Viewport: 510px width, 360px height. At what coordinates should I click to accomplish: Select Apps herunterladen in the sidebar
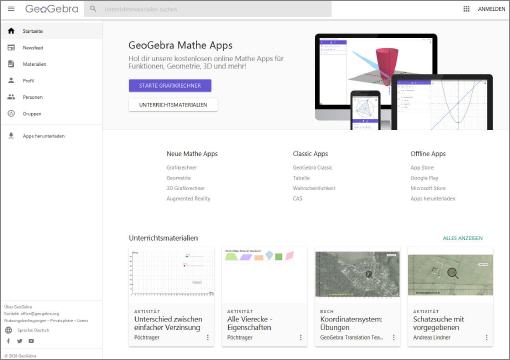point(52,136)
